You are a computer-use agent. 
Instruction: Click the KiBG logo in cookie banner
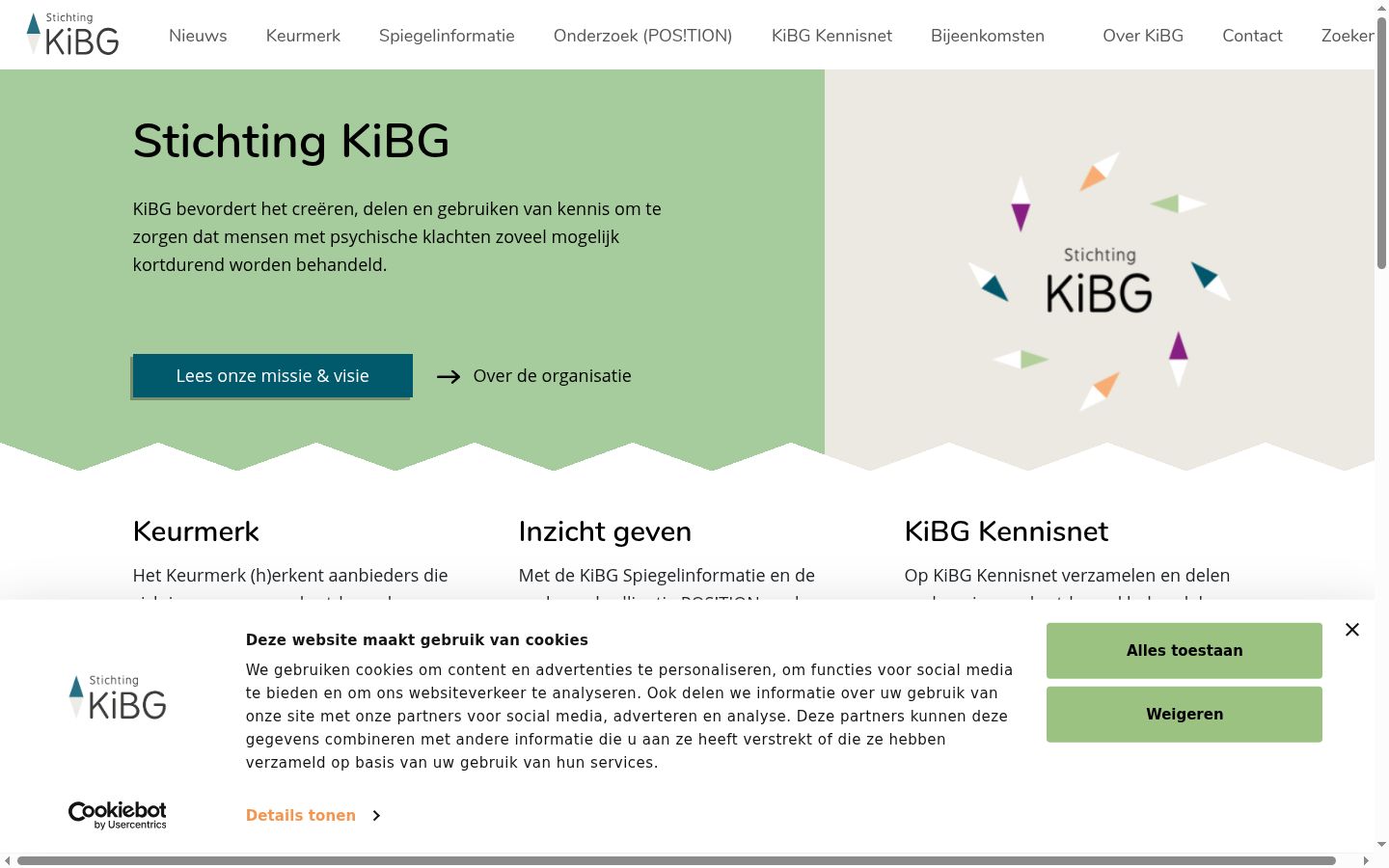(x=118, y=696)
